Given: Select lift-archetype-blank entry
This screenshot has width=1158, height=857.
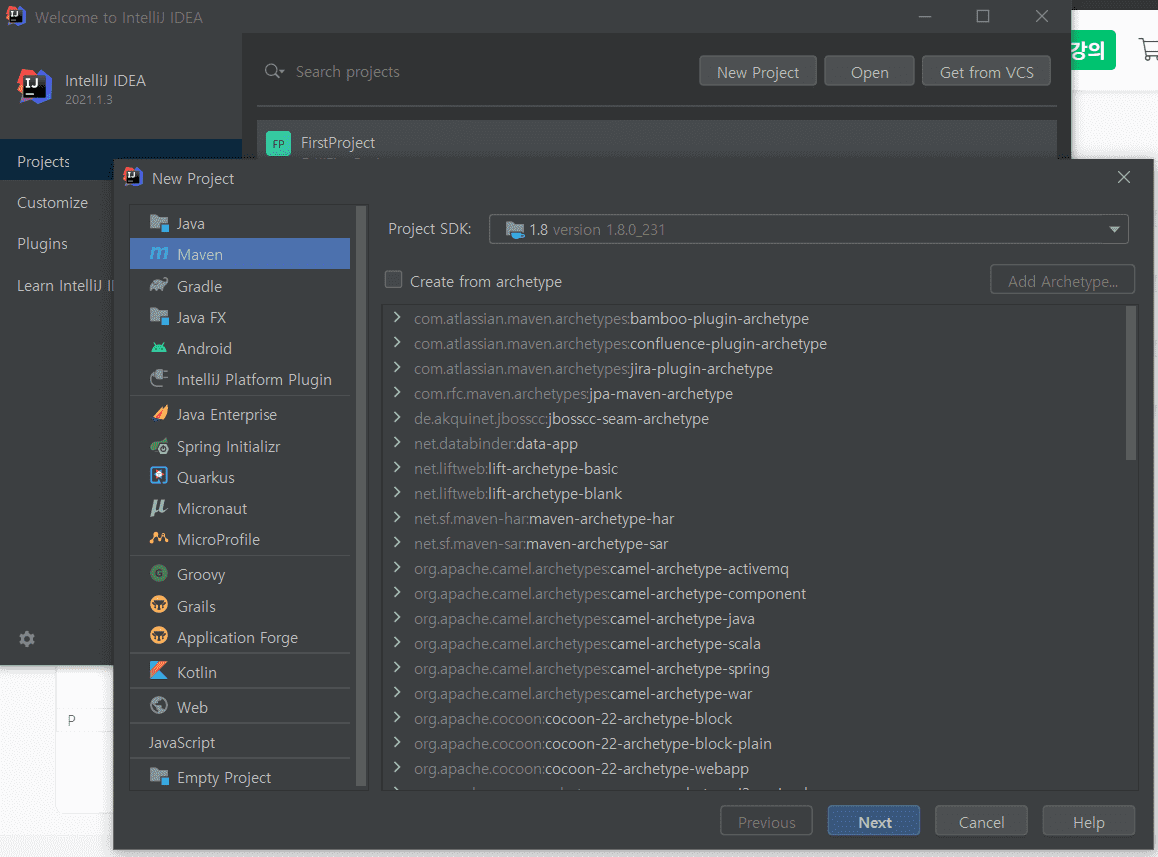Looking at the screenshot, I should pyautogui.click(x=518, y=493).
